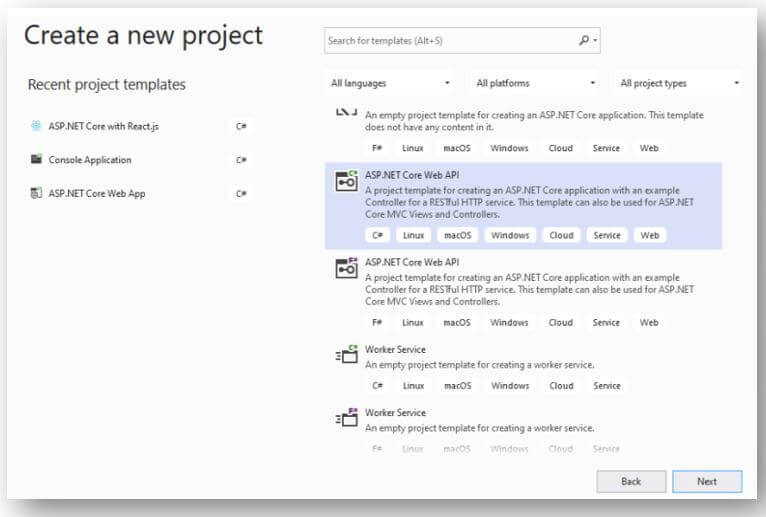766x517 pixels.
Task: Select the highlighted ASP.NET Core Web API title
Action: coord(412,175)
